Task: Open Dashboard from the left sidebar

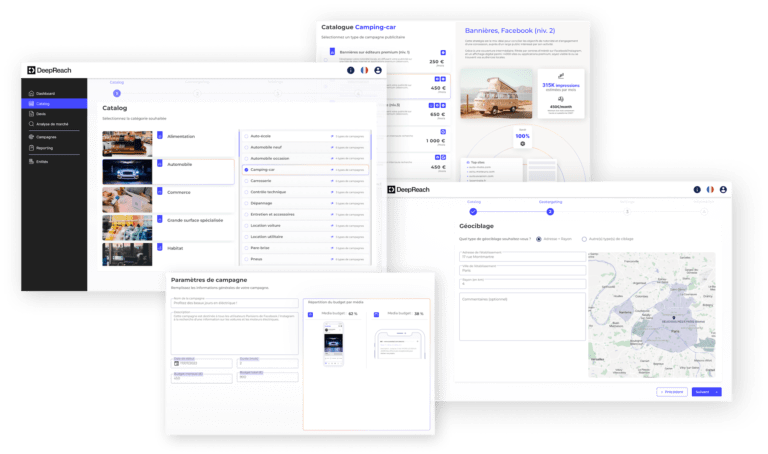Action: (x=46, y=92)
